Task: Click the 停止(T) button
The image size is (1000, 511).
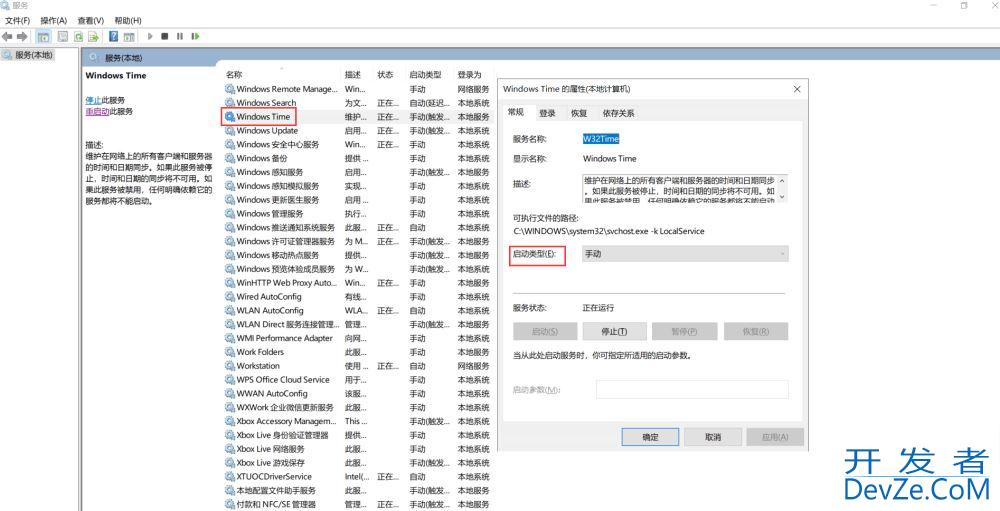Action: click(x=615, y=332)
